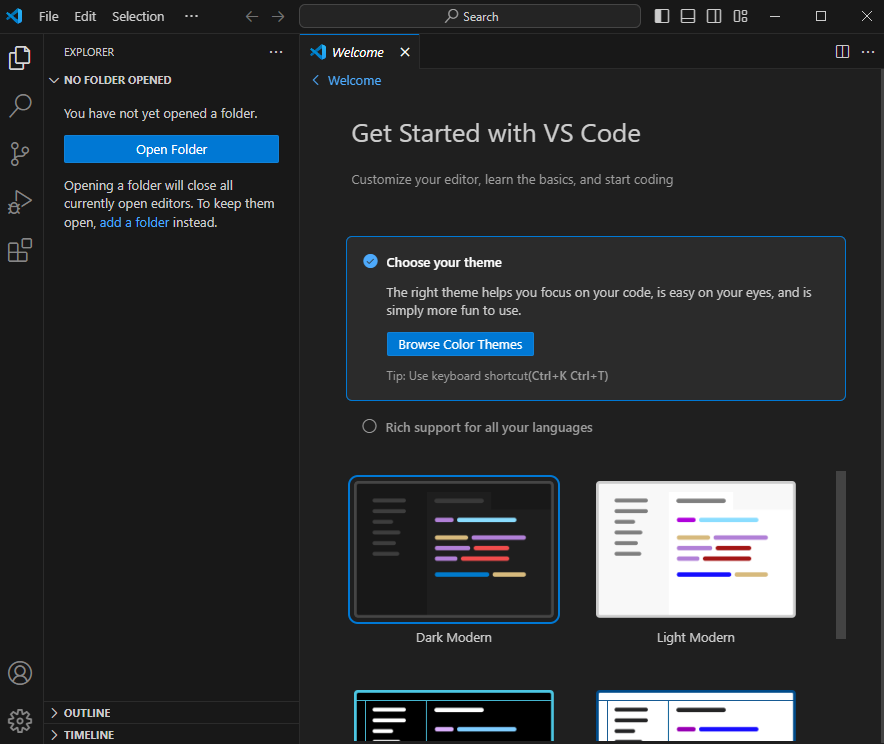
Task: Click the 'Get Started with VS Code' heading
Action: 496,134
